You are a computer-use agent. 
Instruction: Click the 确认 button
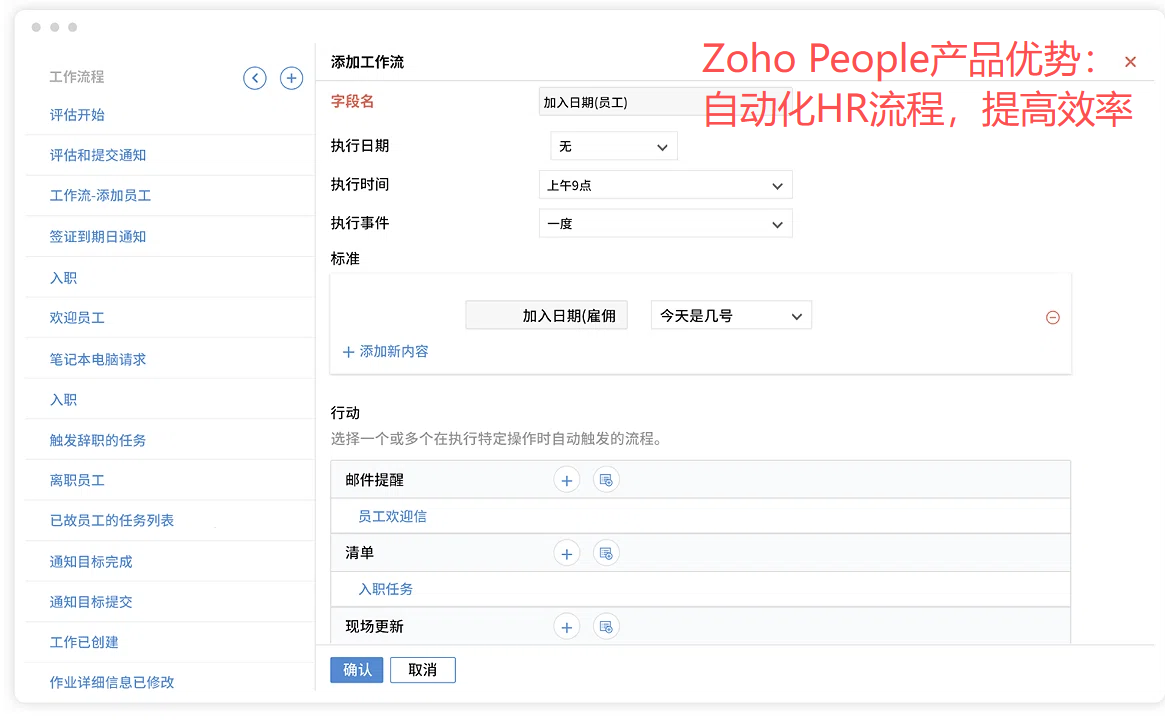[x=357, y=670]
